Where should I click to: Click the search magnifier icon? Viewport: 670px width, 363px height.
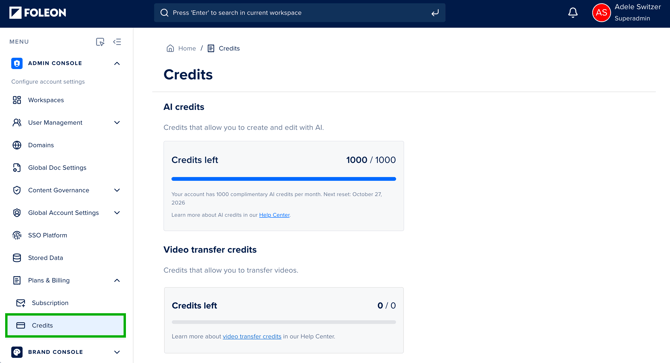(164, 13)
